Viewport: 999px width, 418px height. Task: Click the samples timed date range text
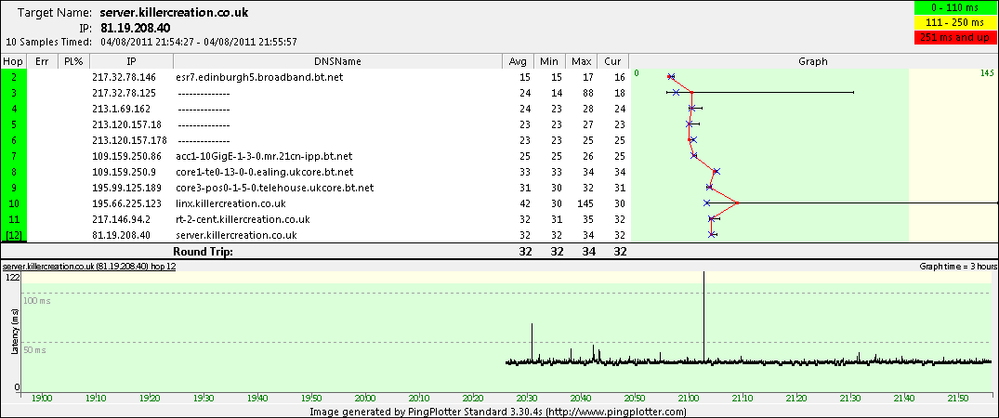coord(199,42)
